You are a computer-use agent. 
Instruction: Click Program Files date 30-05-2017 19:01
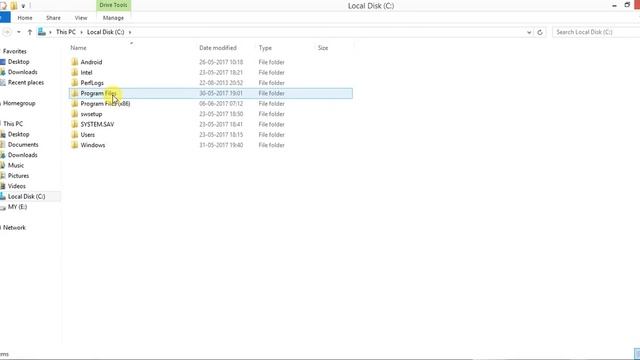pyautogui.click(x=221, y=93)
